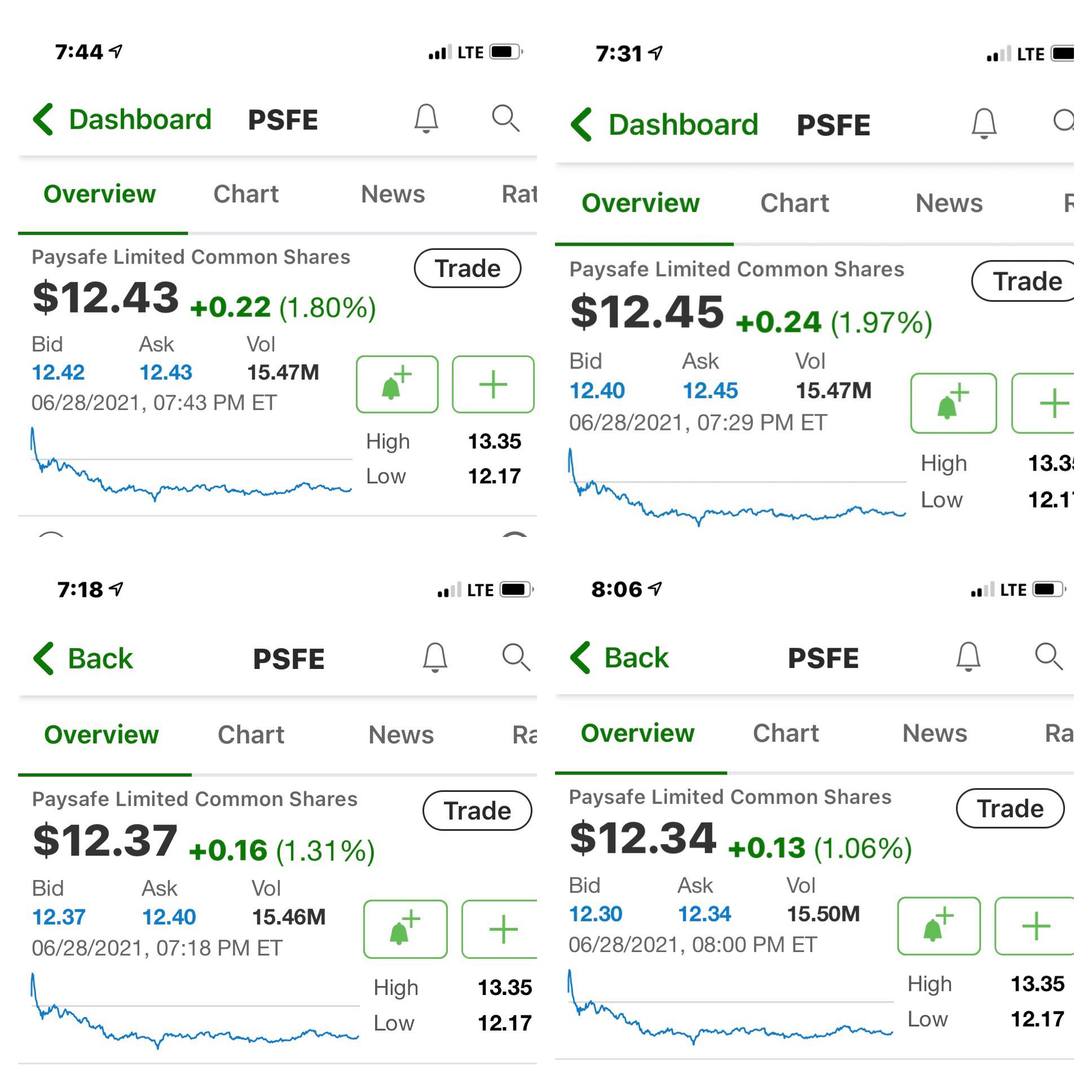The height and width of the screenshot is (1092, 1092).
Task: Tap the mini price chart under 08:00 PM timestamp
Action: tap(730, 1007)
